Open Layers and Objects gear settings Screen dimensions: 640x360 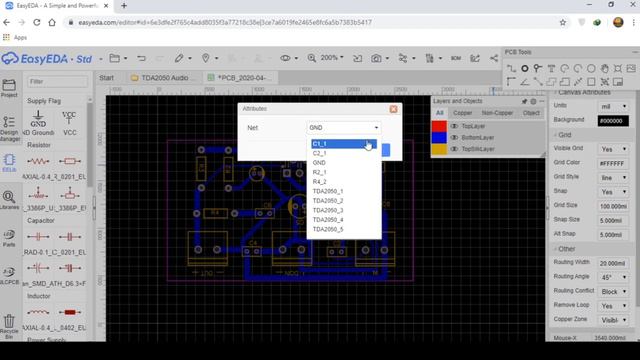pos(533,101)
